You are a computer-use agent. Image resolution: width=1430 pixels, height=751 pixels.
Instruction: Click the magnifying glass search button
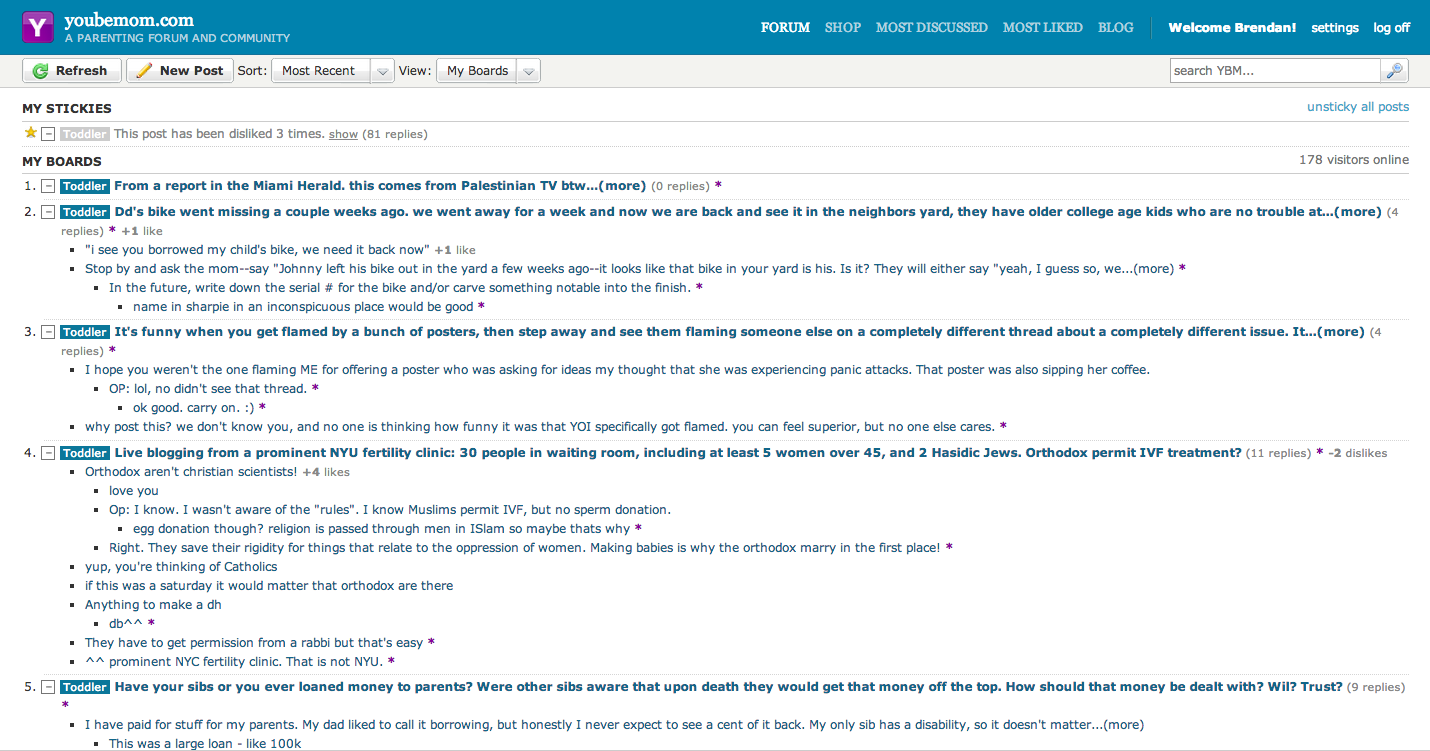pyautogui.click(x=1394, y=71)
